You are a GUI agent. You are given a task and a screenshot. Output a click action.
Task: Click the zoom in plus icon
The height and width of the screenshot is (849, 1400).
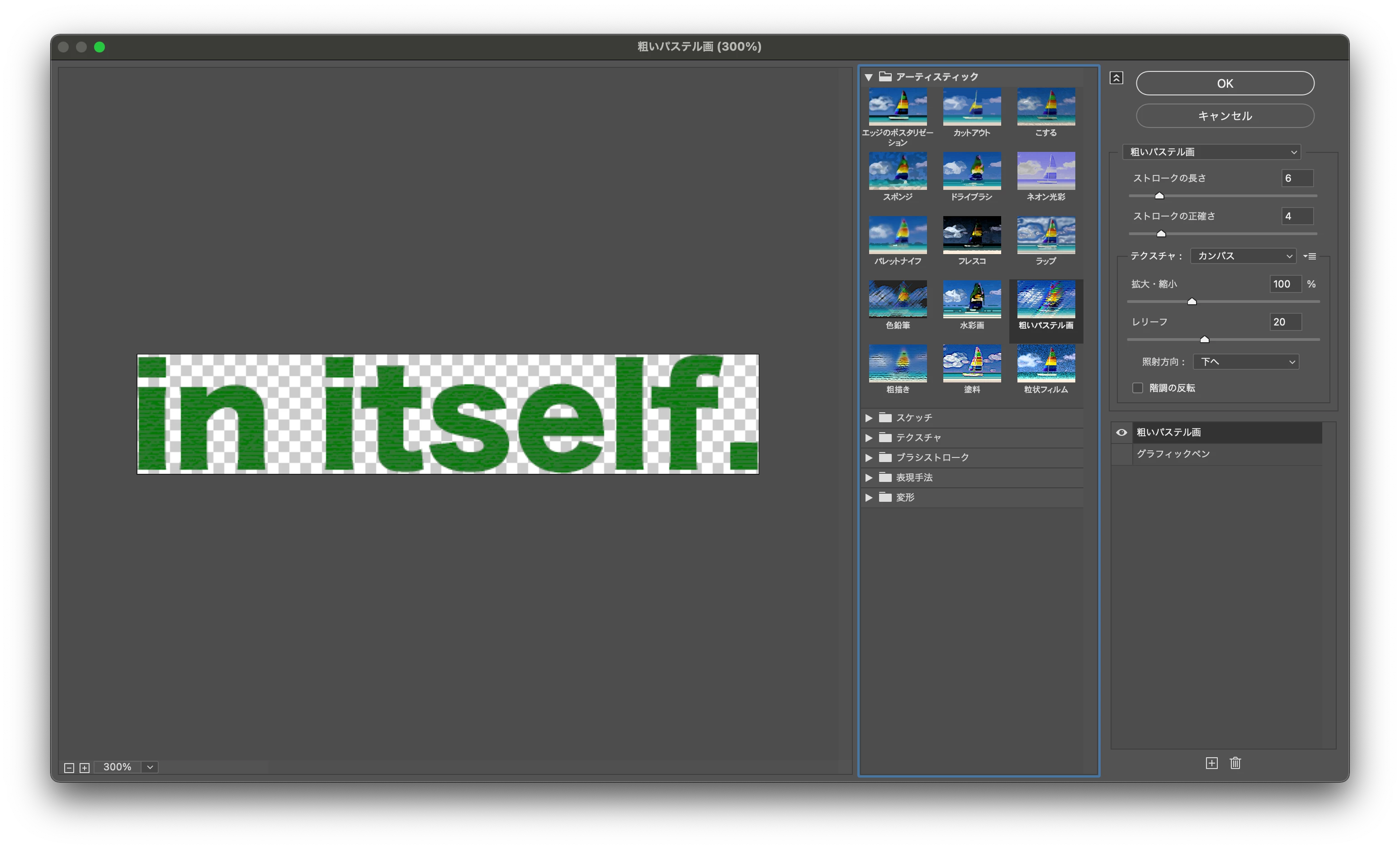85,768
